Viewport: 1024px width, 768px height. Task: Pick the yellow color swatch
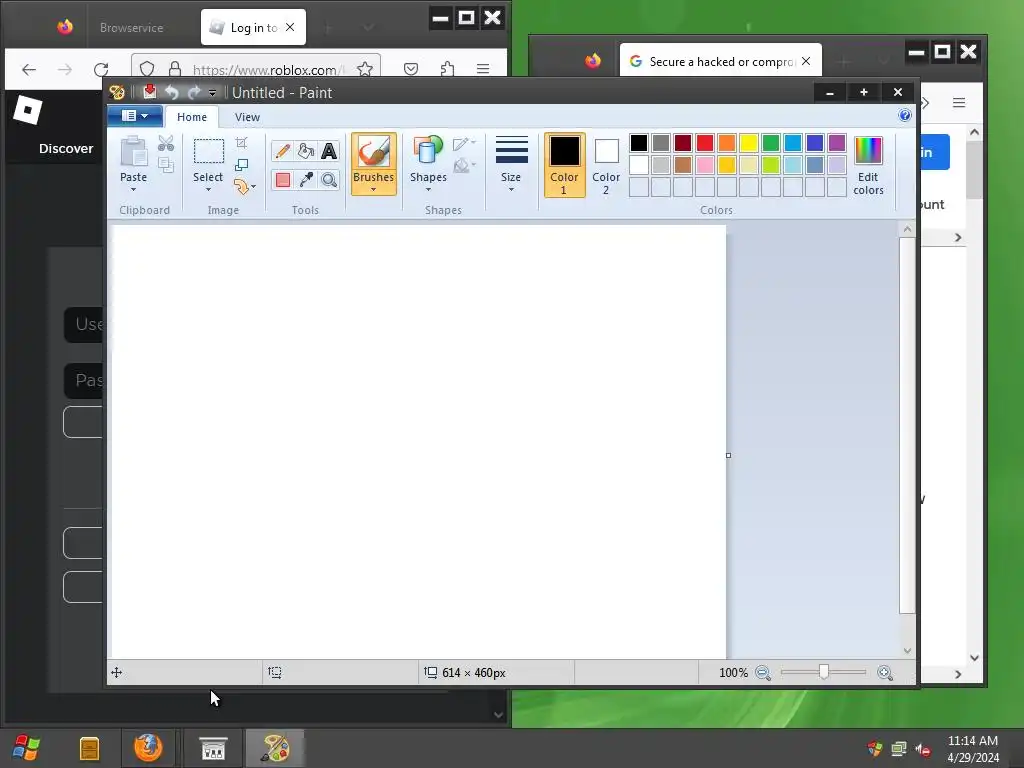[748, 143]
